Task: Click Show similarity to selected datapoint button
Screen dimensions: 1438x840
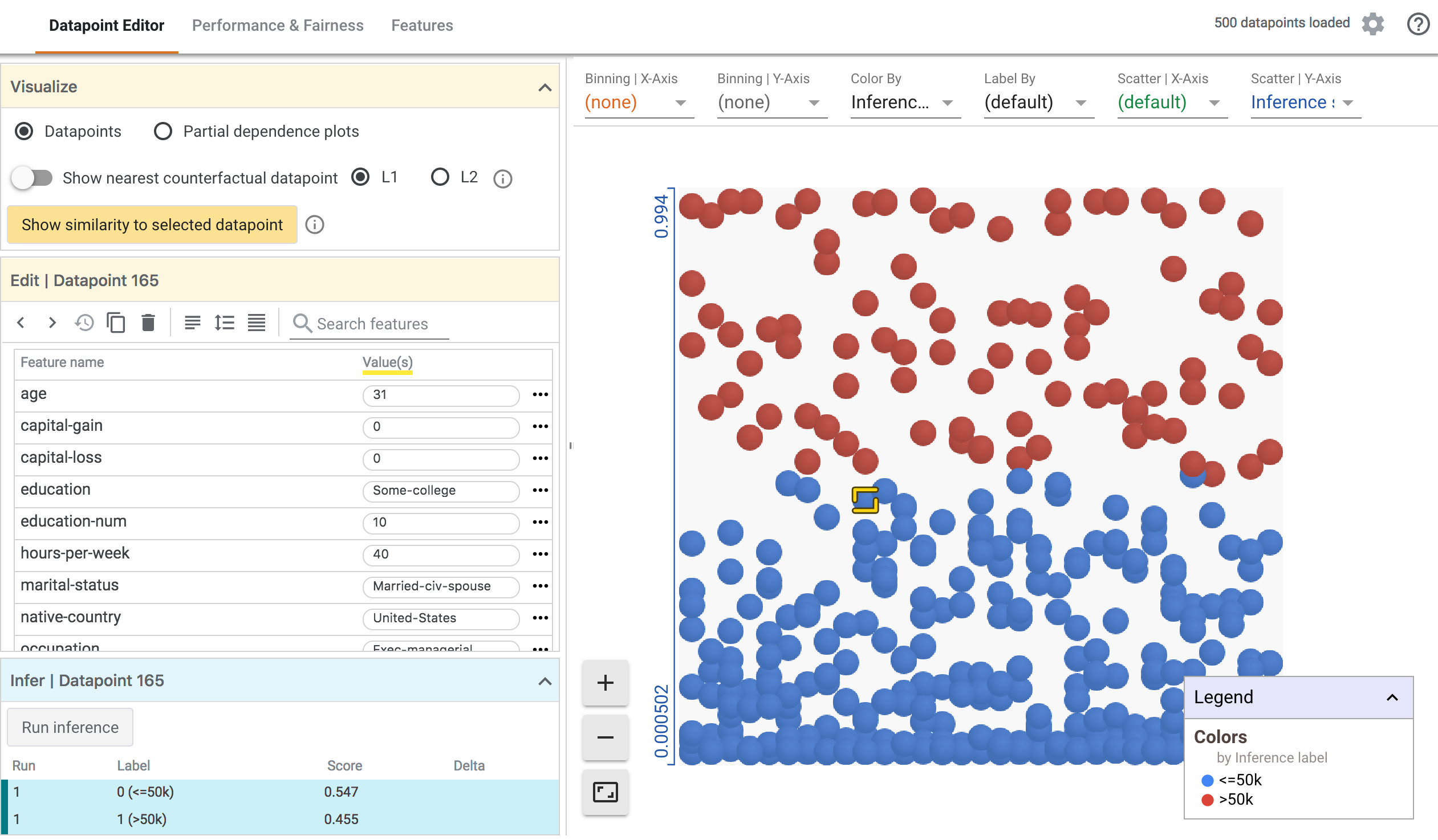Action: (151, 224)
